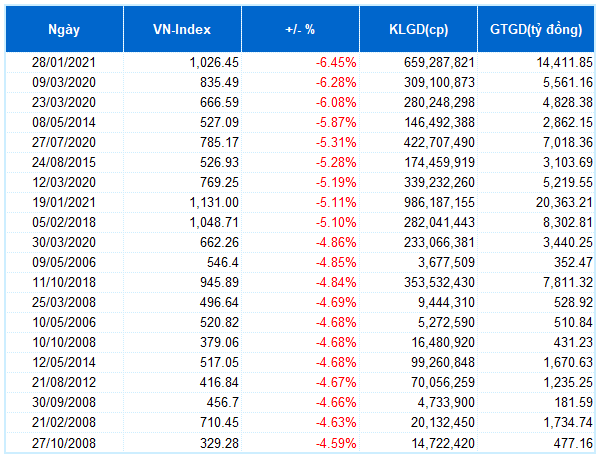Click the date 19/01/2021

pos(64,203)
